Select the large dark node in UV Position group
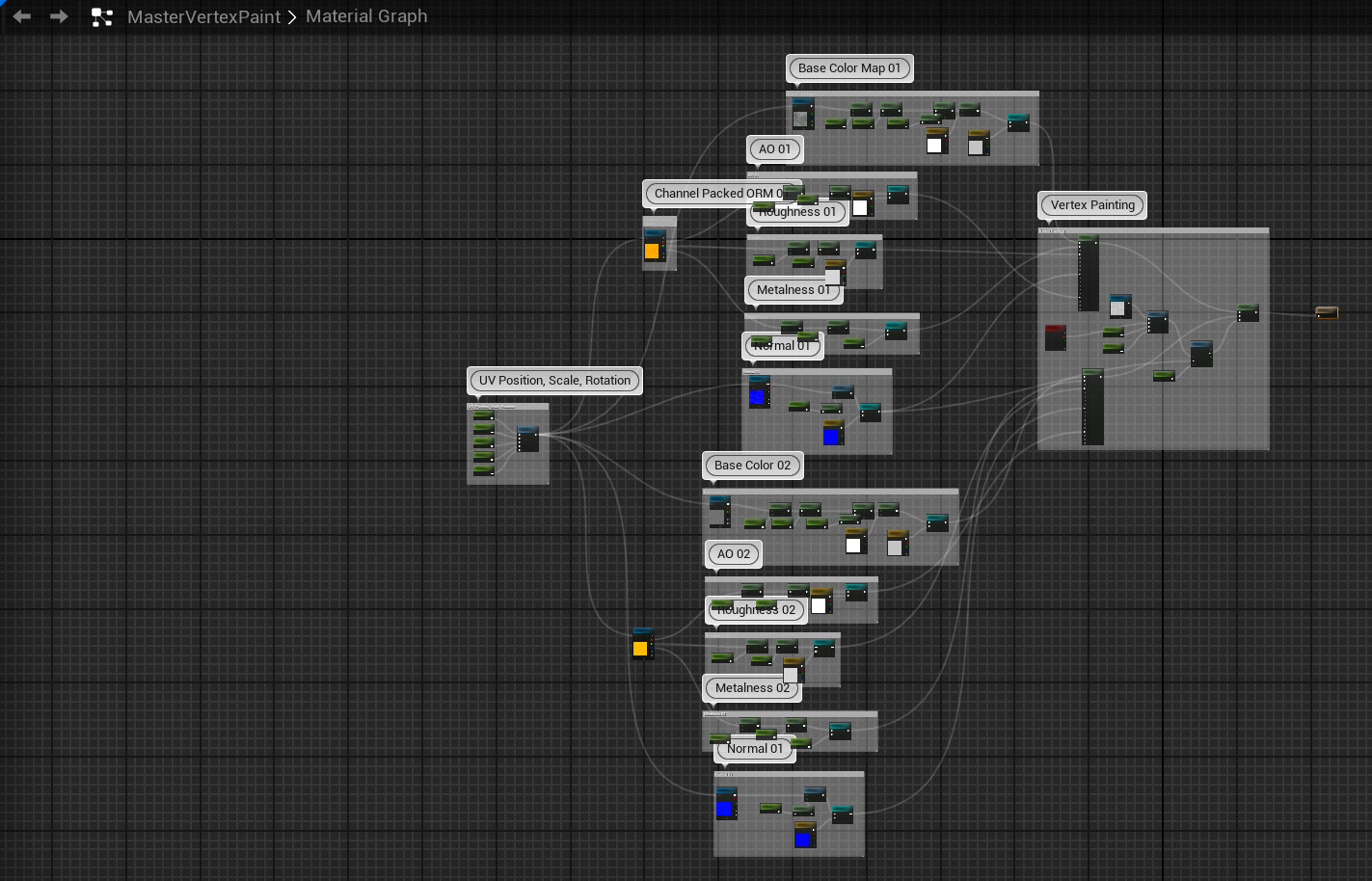Screen dimensions: 1372x881 [528, 439]
